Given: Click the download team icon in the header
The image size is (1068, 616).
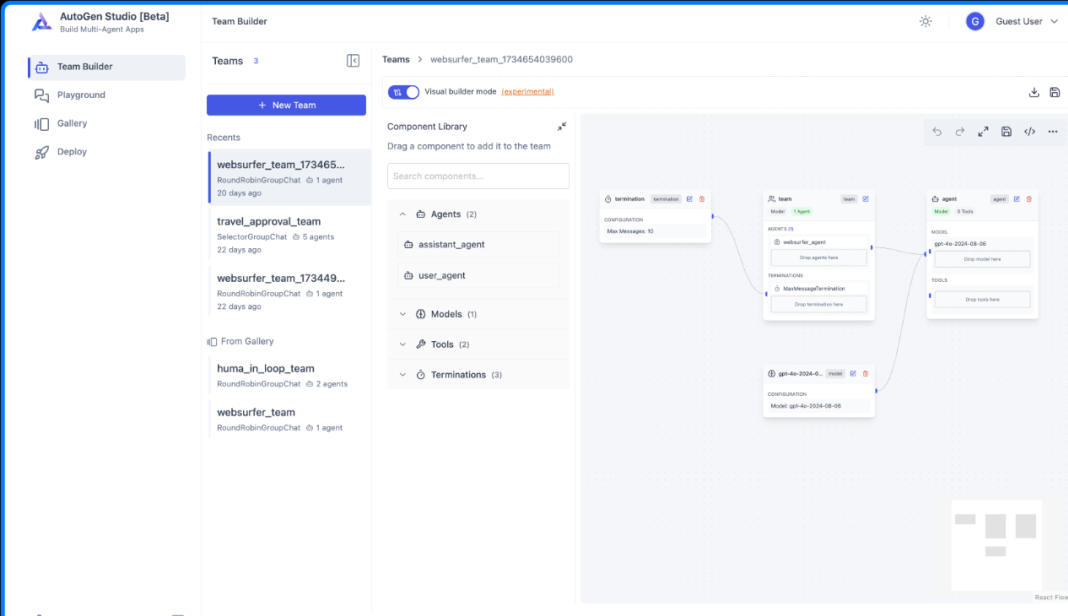Looking at the screenshot, I should coord(1034,92).
